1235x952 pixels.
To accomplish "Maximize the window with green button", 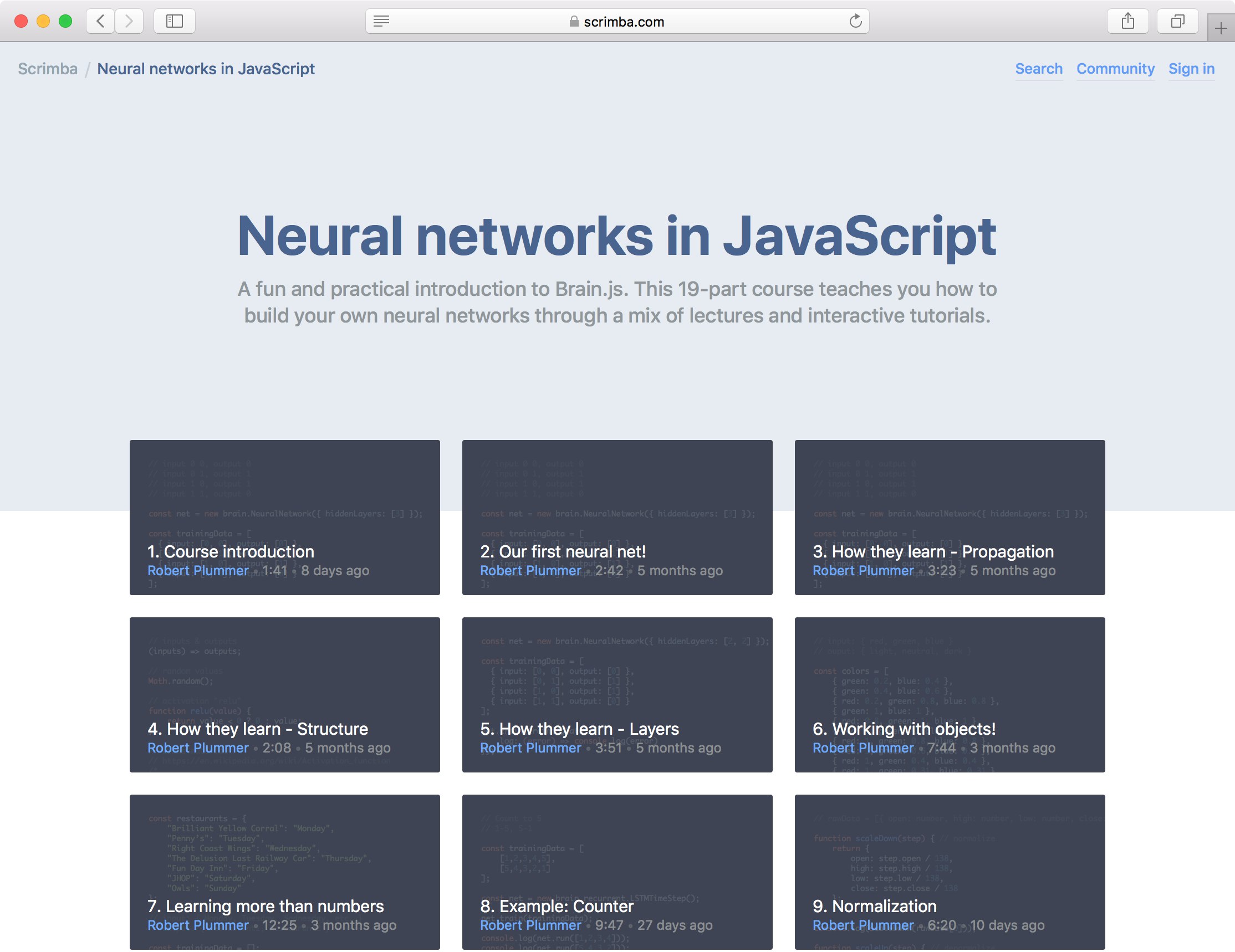I will [65, 22].
